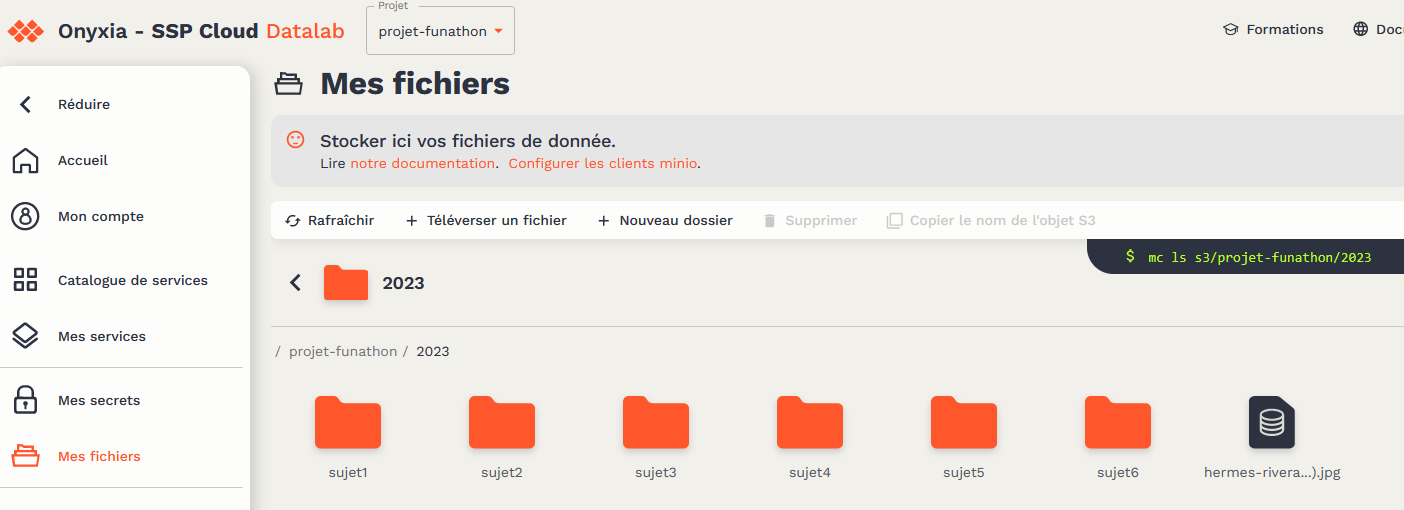Create a Nouveau dossier

pos(665,220)
